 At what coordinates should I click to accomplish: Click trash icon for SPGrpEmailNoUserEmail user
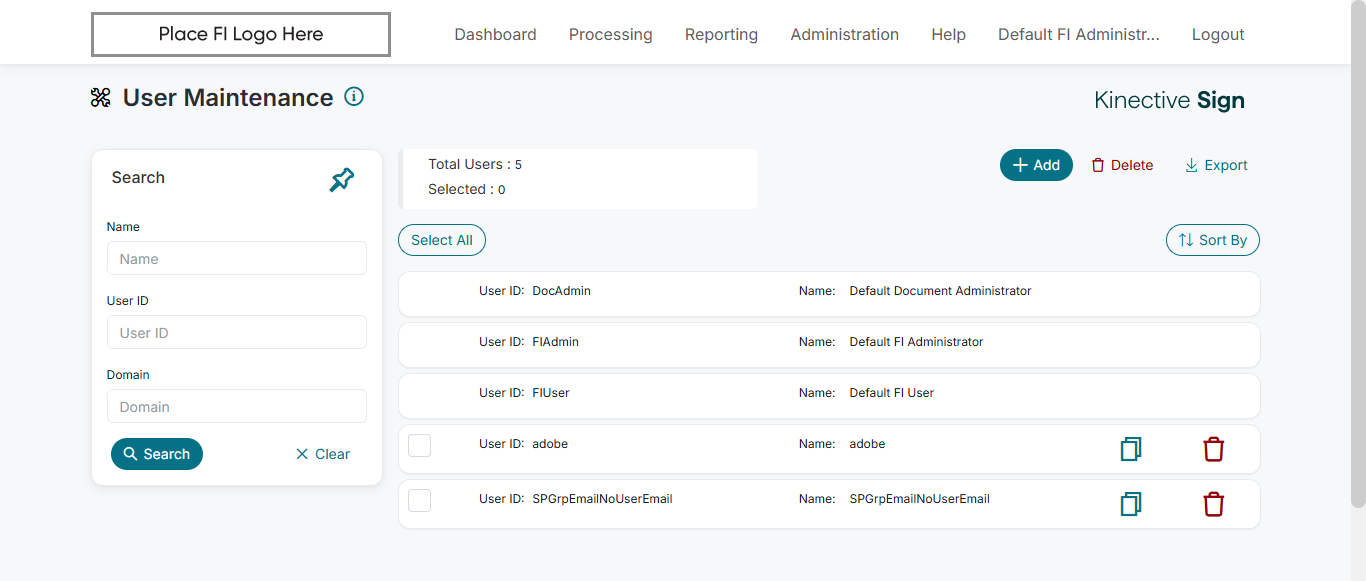1213,504
